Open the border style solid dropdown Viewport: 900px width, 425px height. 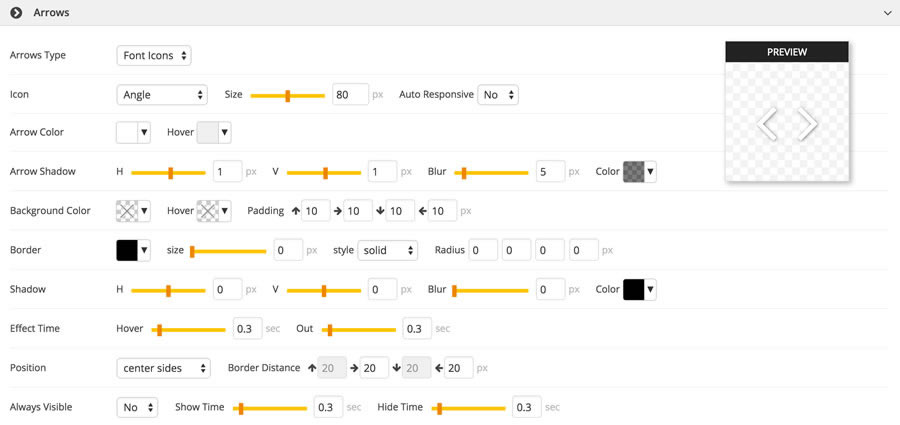[387, 250]
